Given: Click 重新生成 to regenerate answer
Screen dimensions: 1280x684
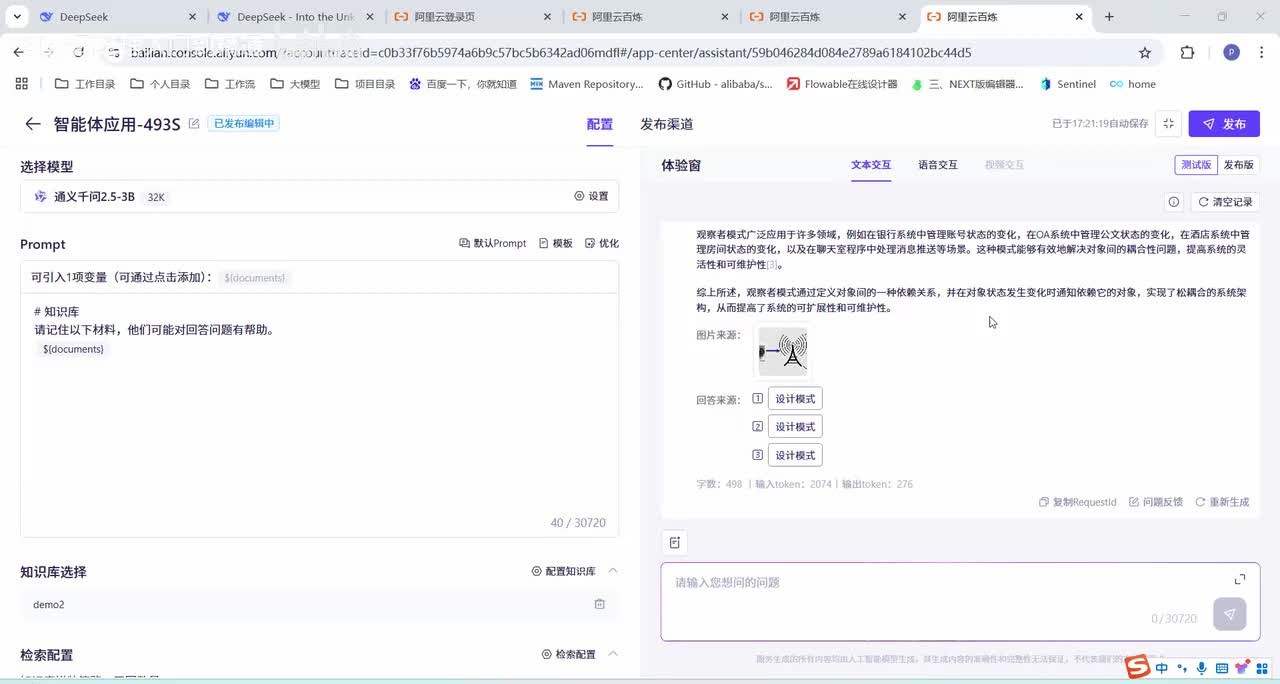Looking at the screenshot, I should pyautogui.click(x=1223, y=502).
